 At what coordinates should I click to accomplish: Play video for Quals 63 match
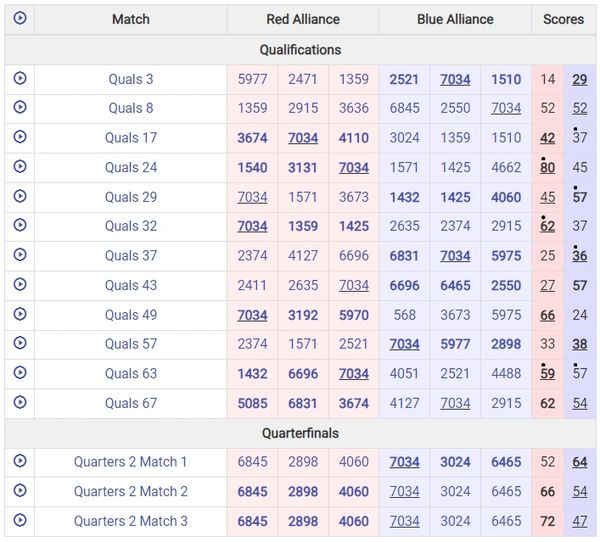click(20, 373)
